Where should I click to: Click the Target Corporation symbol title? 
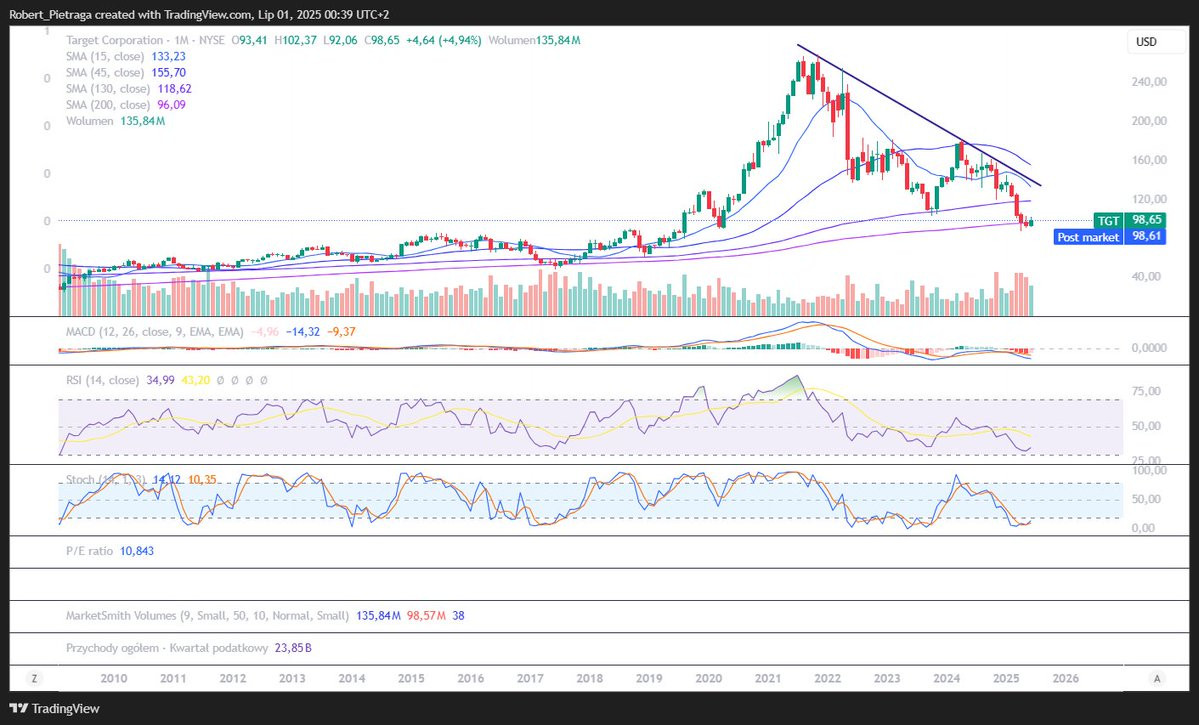[x=115, y=41]
